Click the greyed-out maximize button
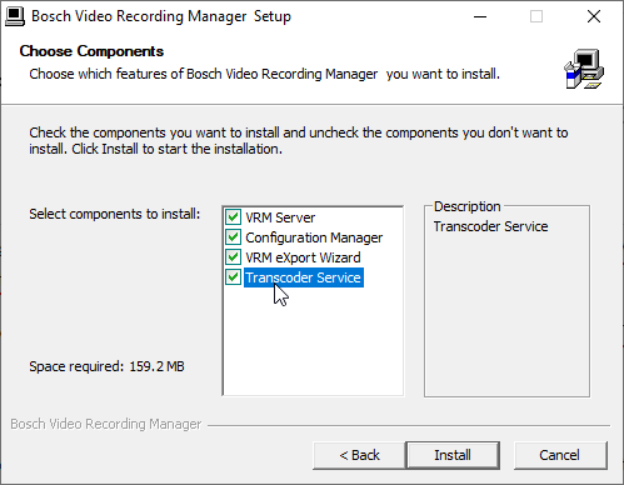The image size is (624, 485). (536, 16)
